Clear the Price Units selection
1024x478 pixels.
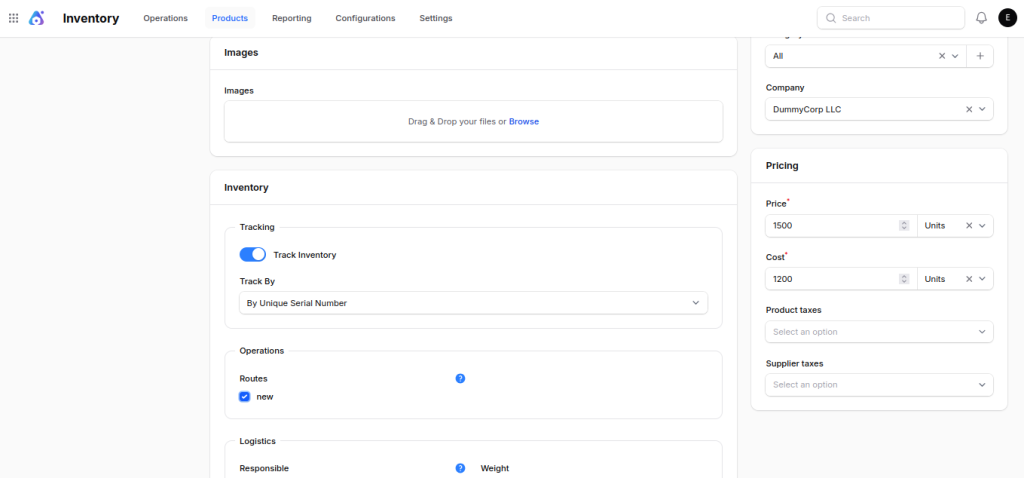point(969,225)
